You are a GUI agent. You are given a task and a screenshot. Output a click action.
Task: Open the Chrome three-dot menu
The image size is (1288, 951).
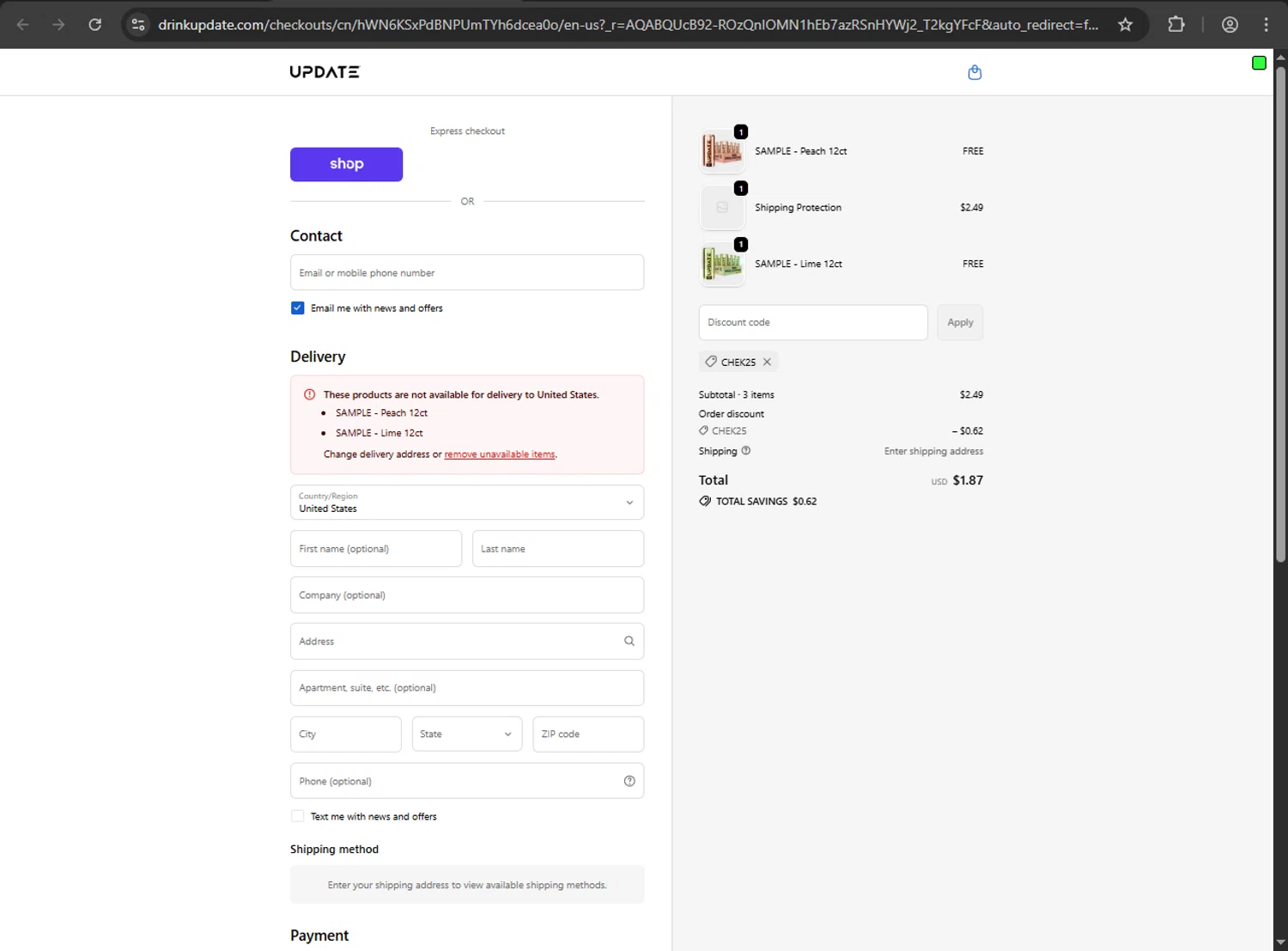[1266, 25]
